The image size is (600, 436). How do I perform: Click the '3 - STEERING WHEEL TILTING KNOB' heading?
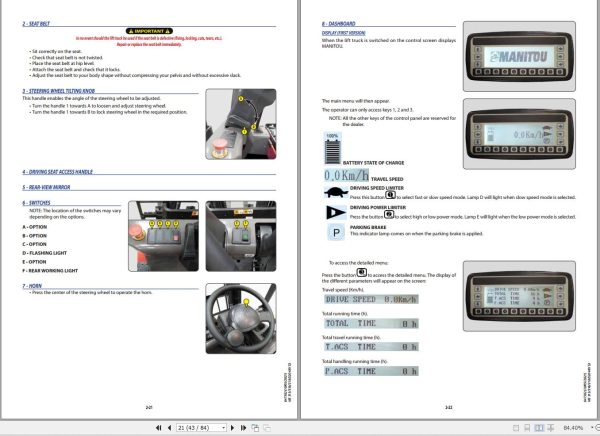[59, 91]
